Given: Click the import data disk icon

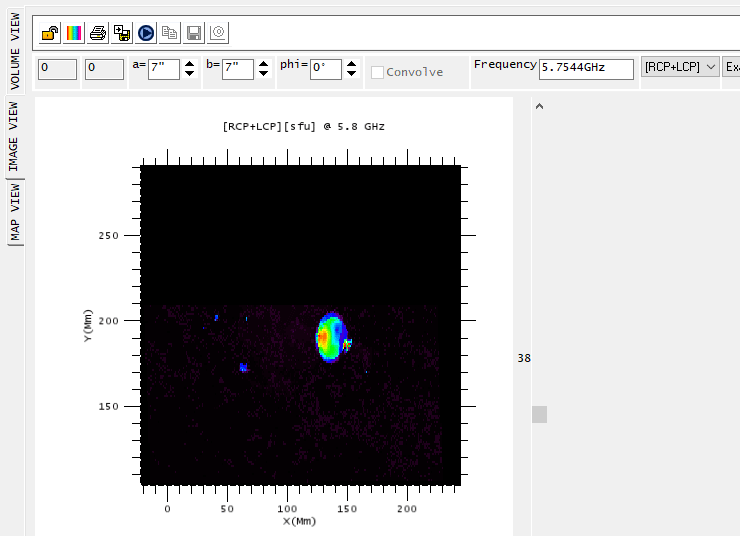Looking at the screenshot, I should (x=122, y=33).
